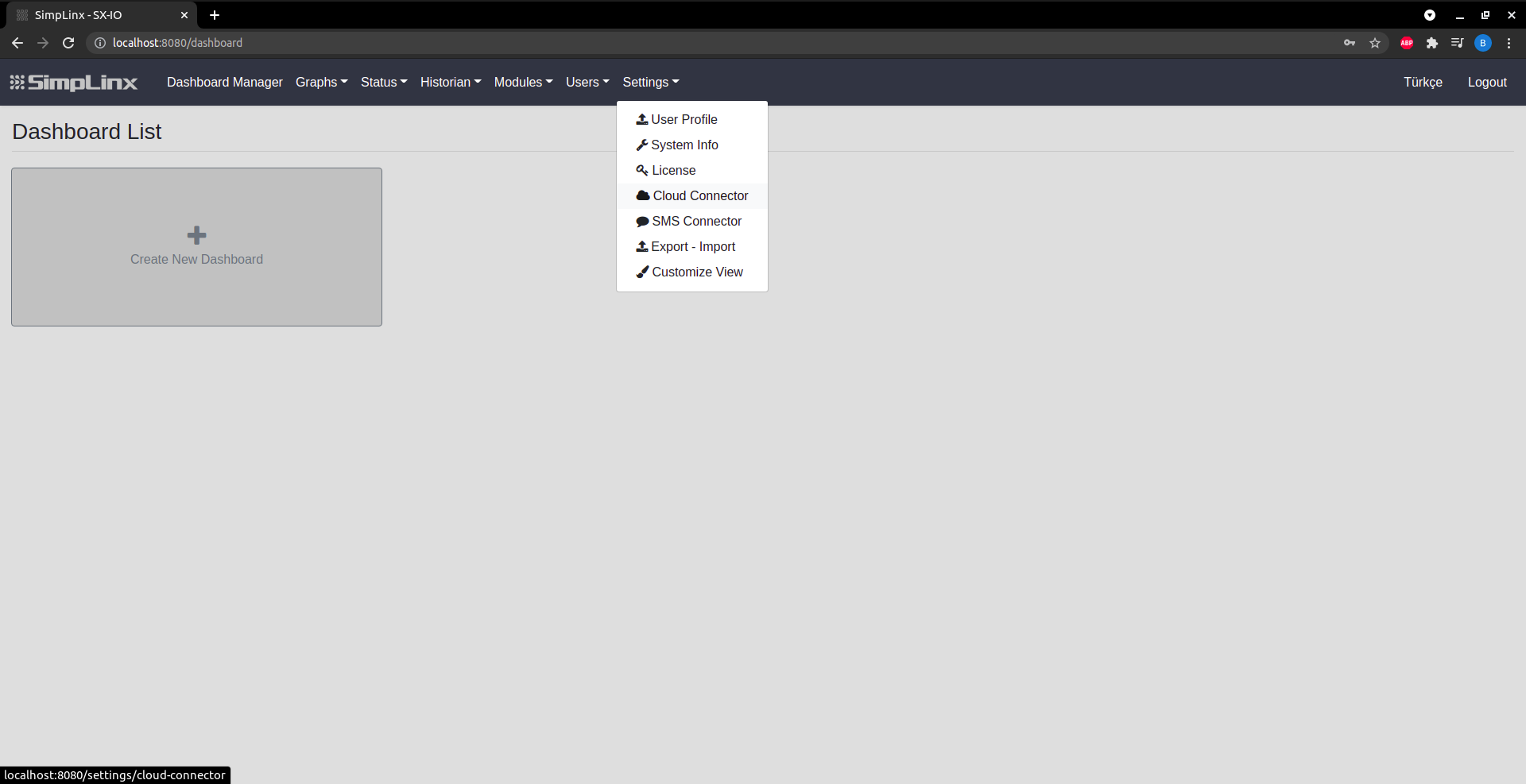Click the Adblock Plus ABP extension icon
1526x784 pixels.
(x=1406, y=43)
